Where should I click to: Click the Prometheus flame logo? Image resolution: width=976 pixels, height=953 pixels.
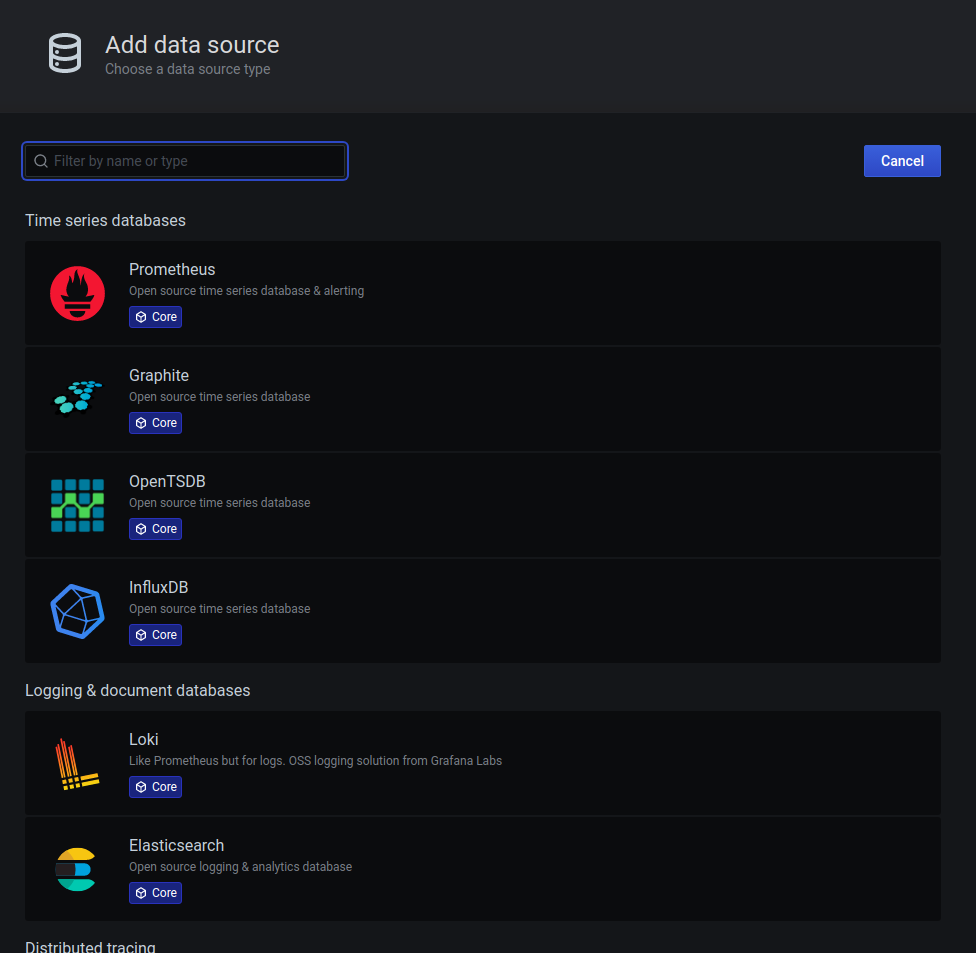tap(77, 293)
